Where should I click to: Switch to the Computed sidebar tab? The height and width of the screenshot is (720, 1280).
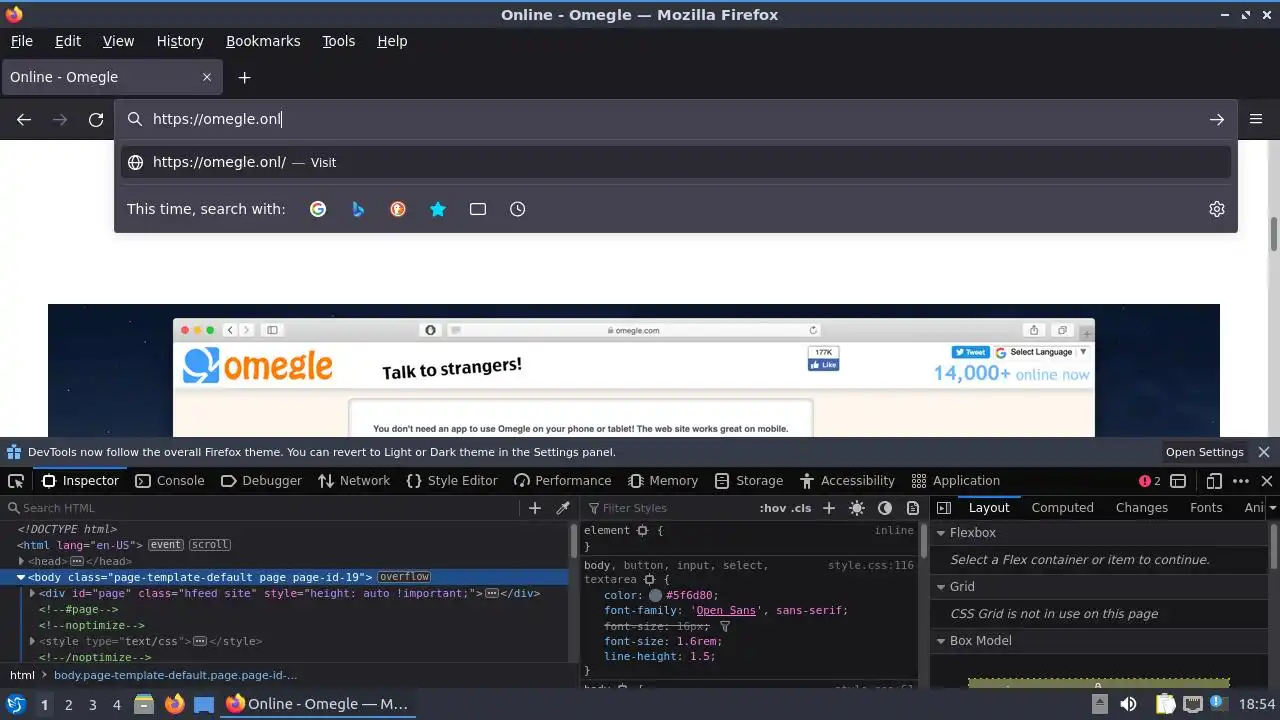click(x=1062, y=508)
